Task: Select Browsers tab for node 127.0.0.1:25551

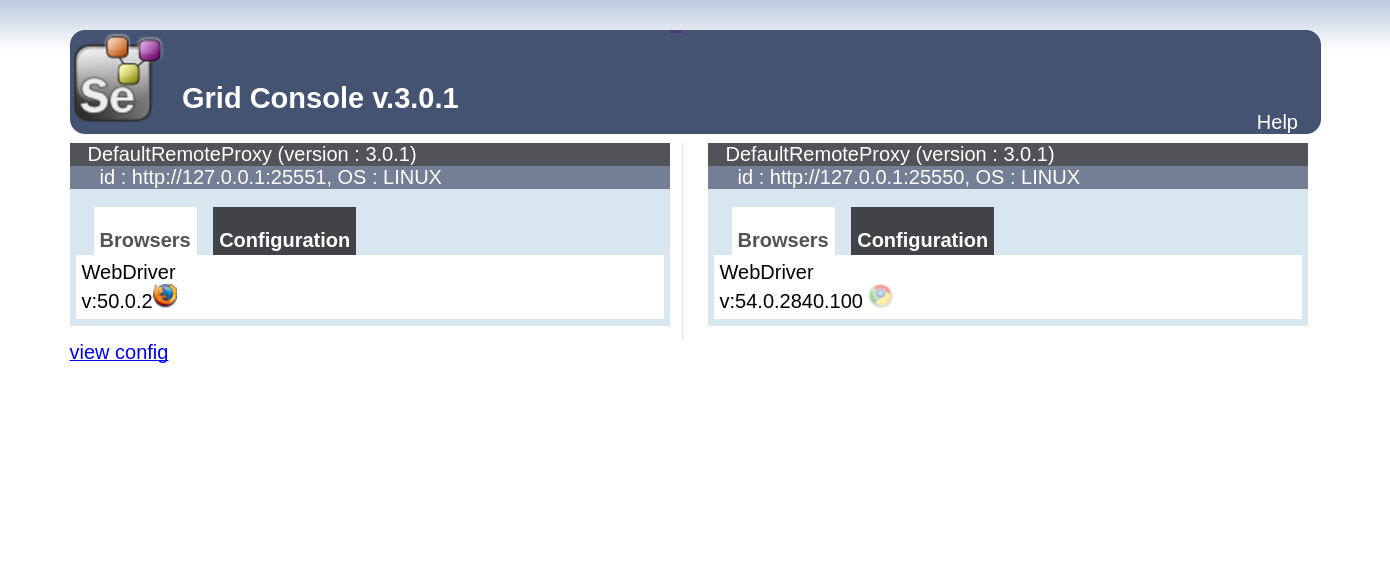Action: point(145,232)
